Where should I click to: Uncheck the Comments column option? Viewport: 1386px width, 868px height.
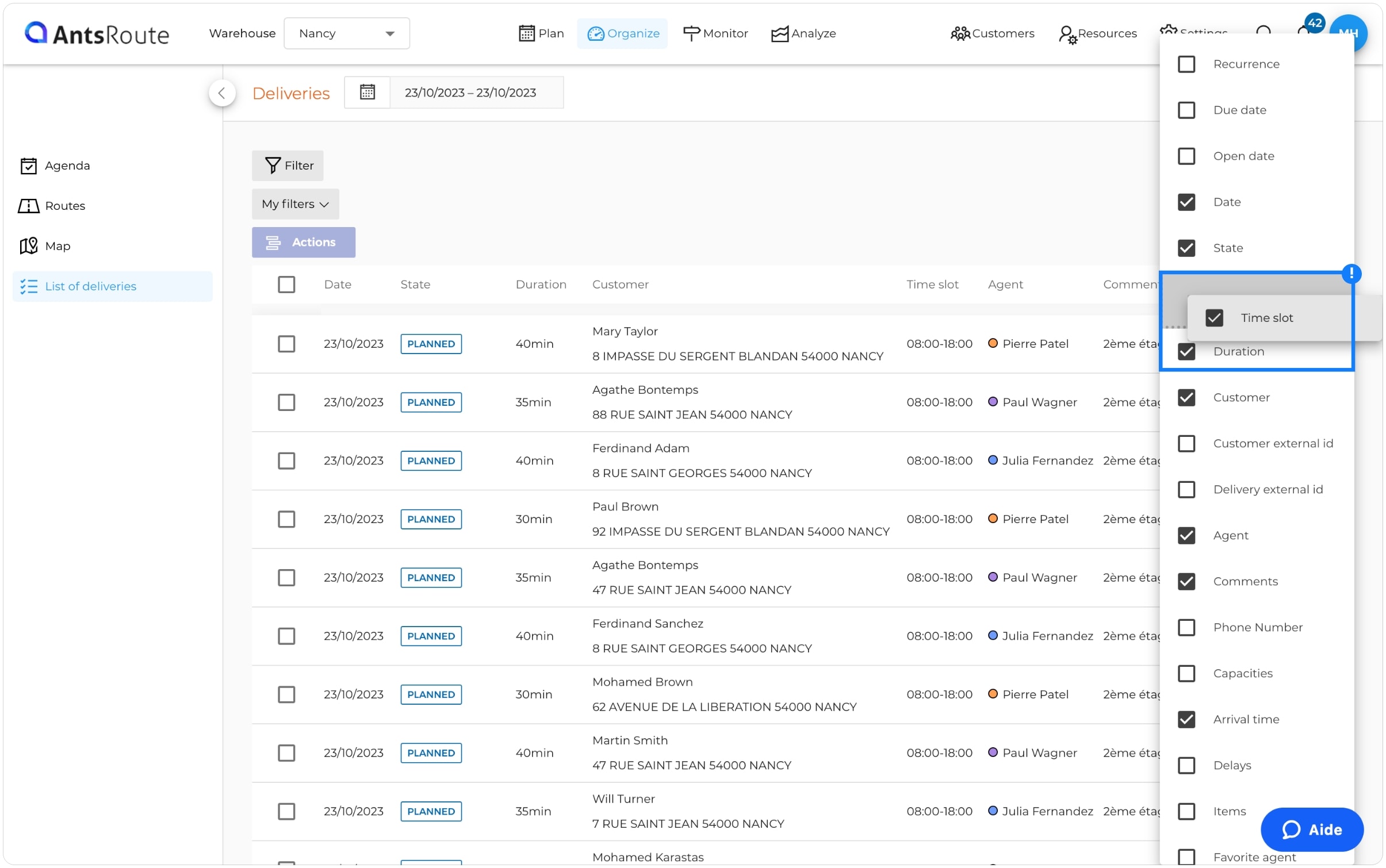coord(1186,581)
